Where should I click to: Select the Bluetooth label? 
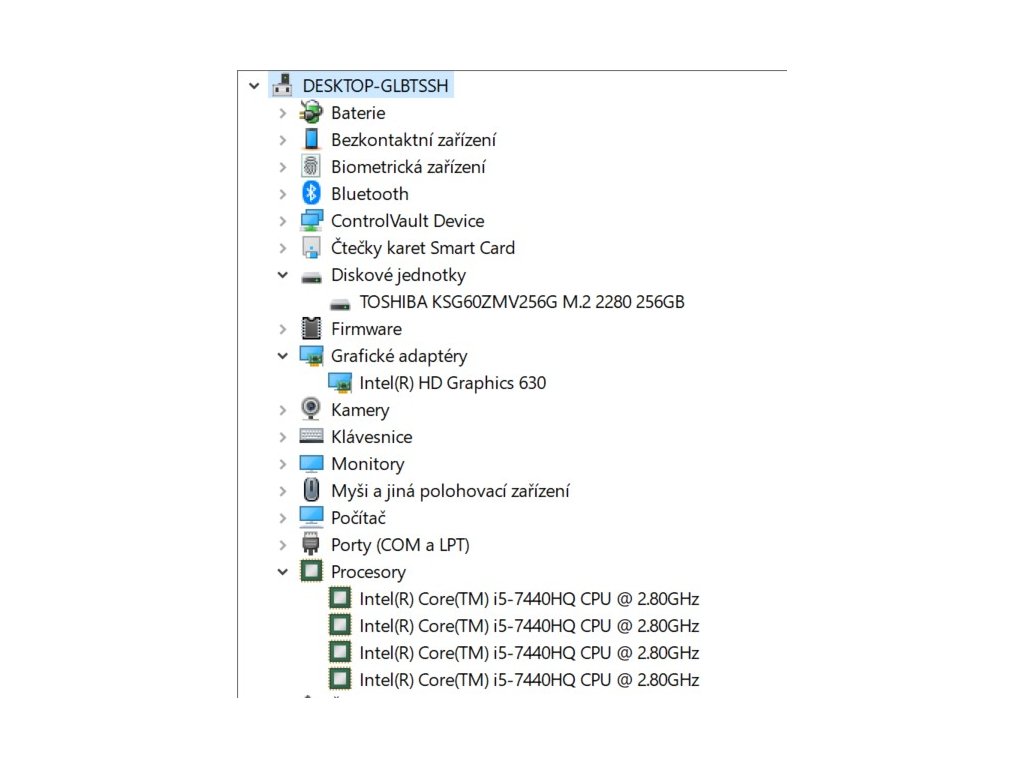[370, 194]
